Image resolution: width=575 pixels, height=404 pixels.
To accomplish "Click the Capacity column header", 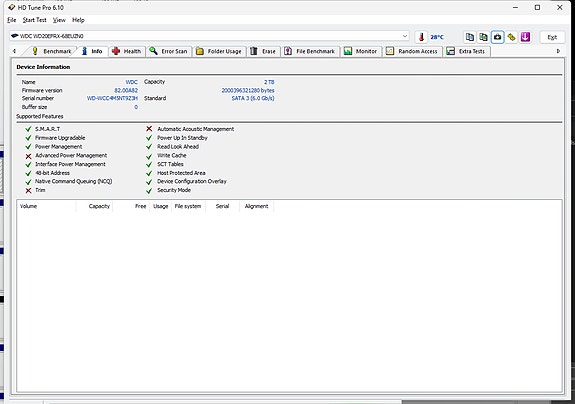I will click(99, 206).
